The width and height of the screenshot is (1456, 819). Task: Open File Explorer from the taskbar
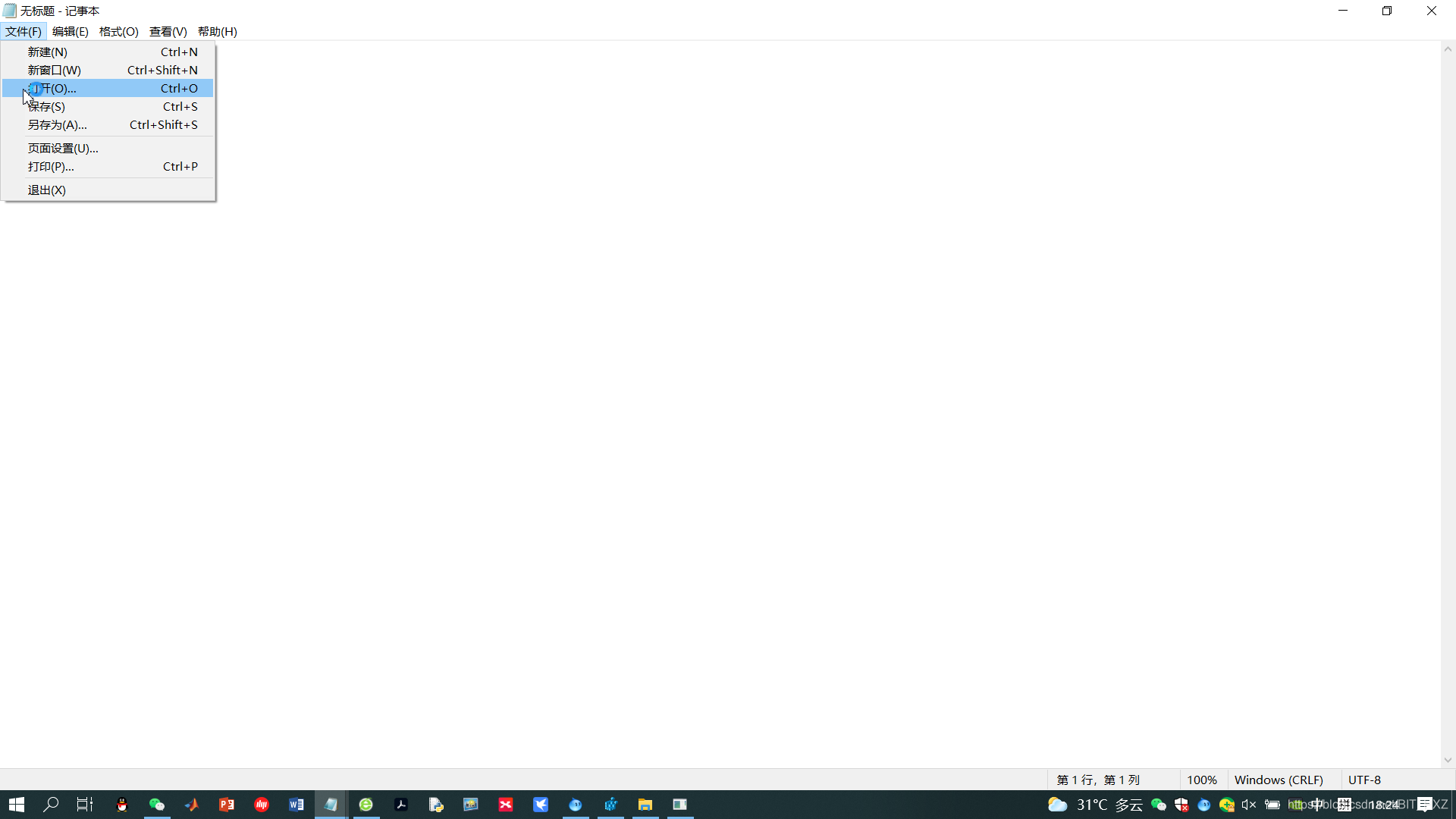[x=645, y=805]
